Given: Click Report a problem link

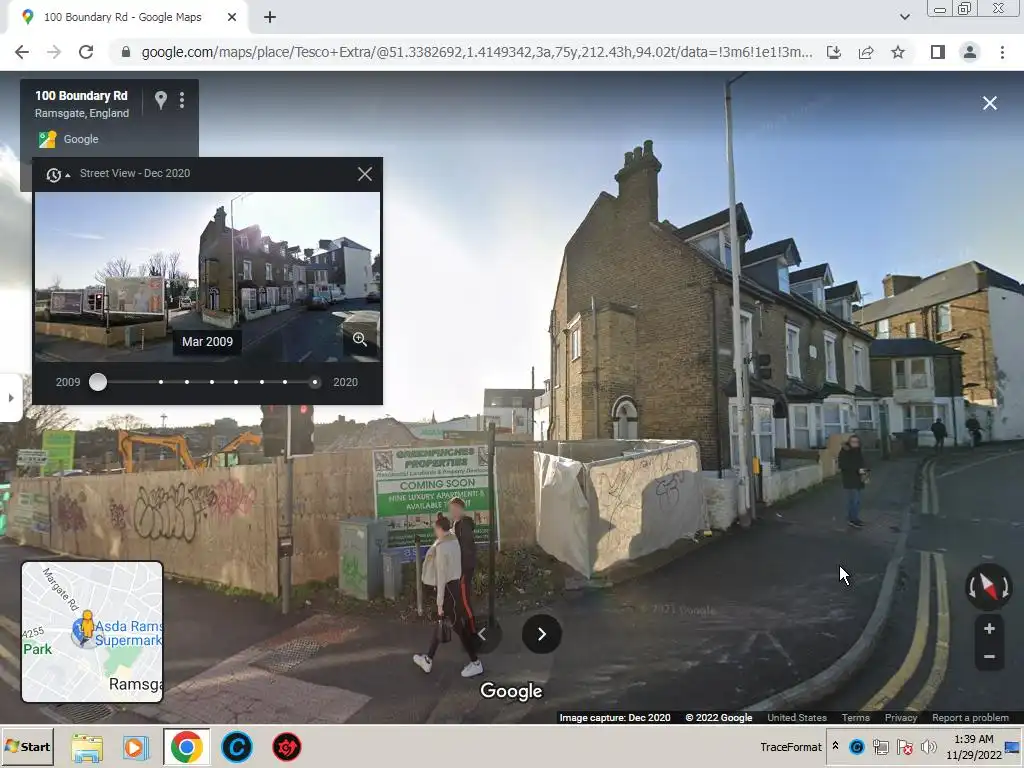Looking at the screenshot, I should click(x=970, y=718).
